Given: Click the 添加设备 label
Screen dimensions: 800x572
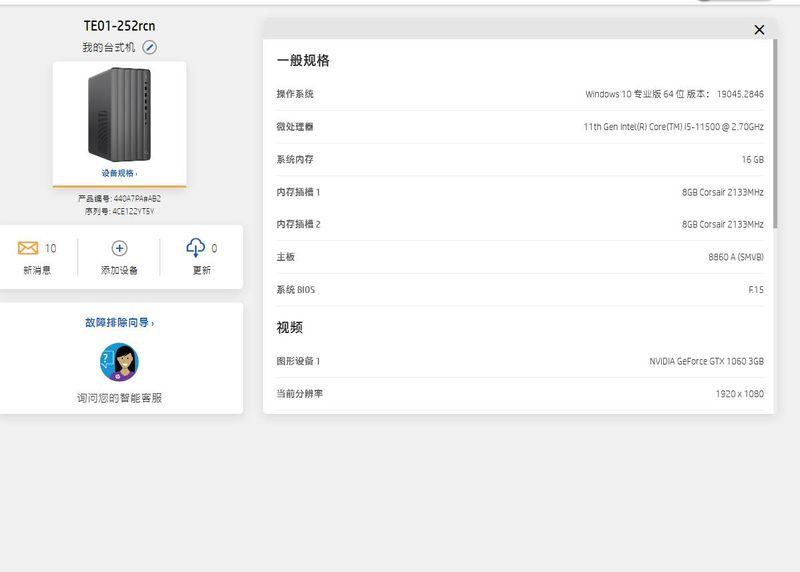Looking at the screenshot, I should (x=119, y=271).
